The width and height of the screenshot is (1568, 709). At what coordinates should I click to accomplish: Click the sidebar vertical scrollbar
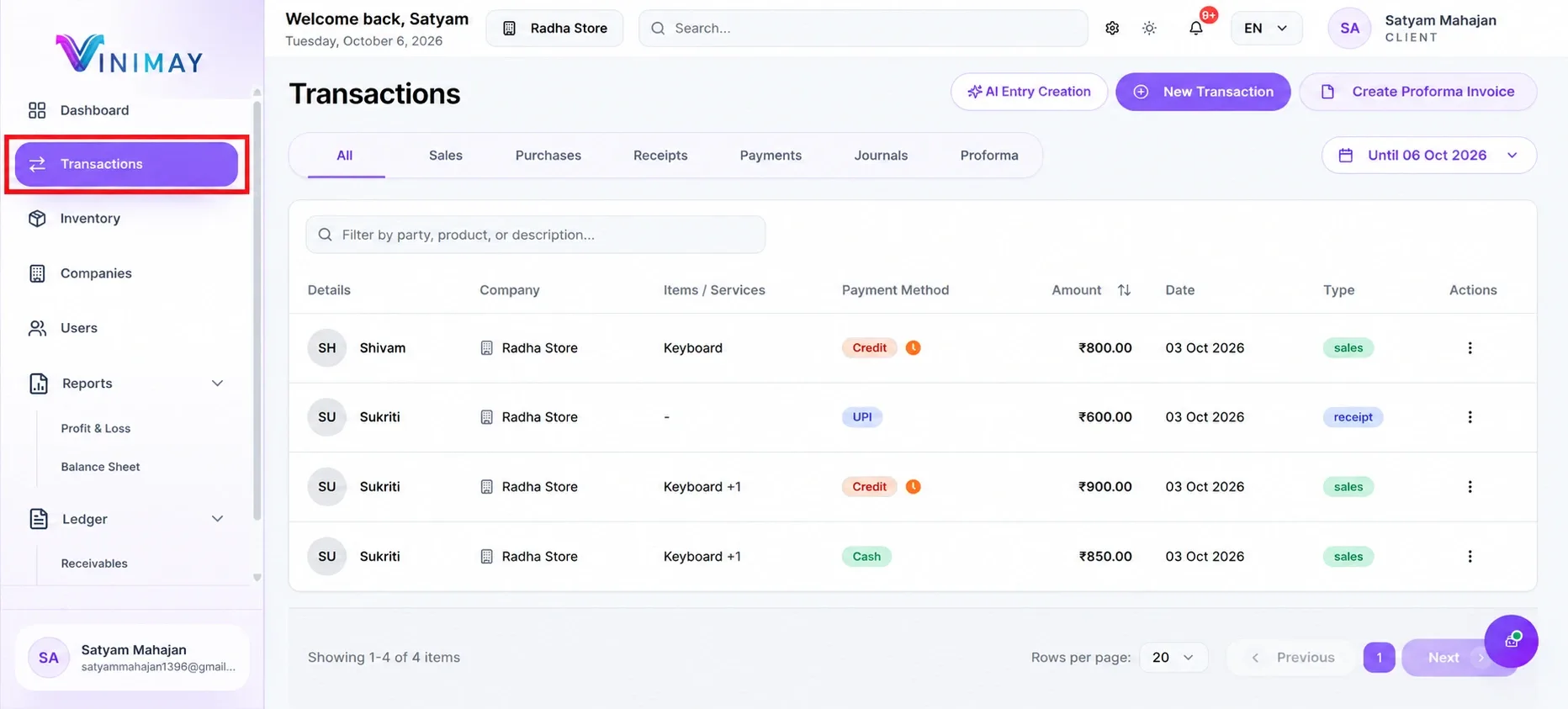tap(257, 311)
